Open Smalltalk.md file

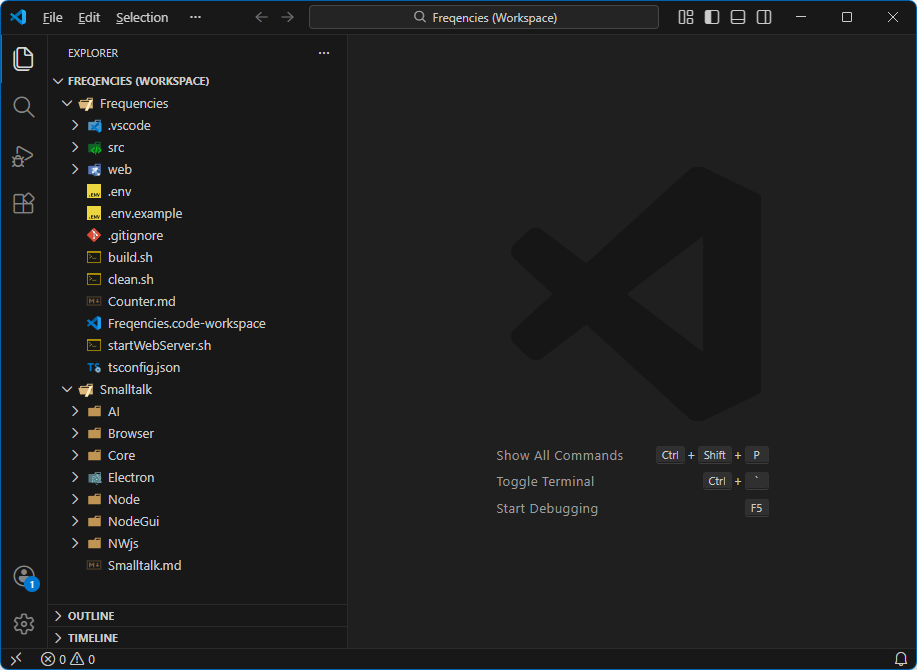click(198, 565)
